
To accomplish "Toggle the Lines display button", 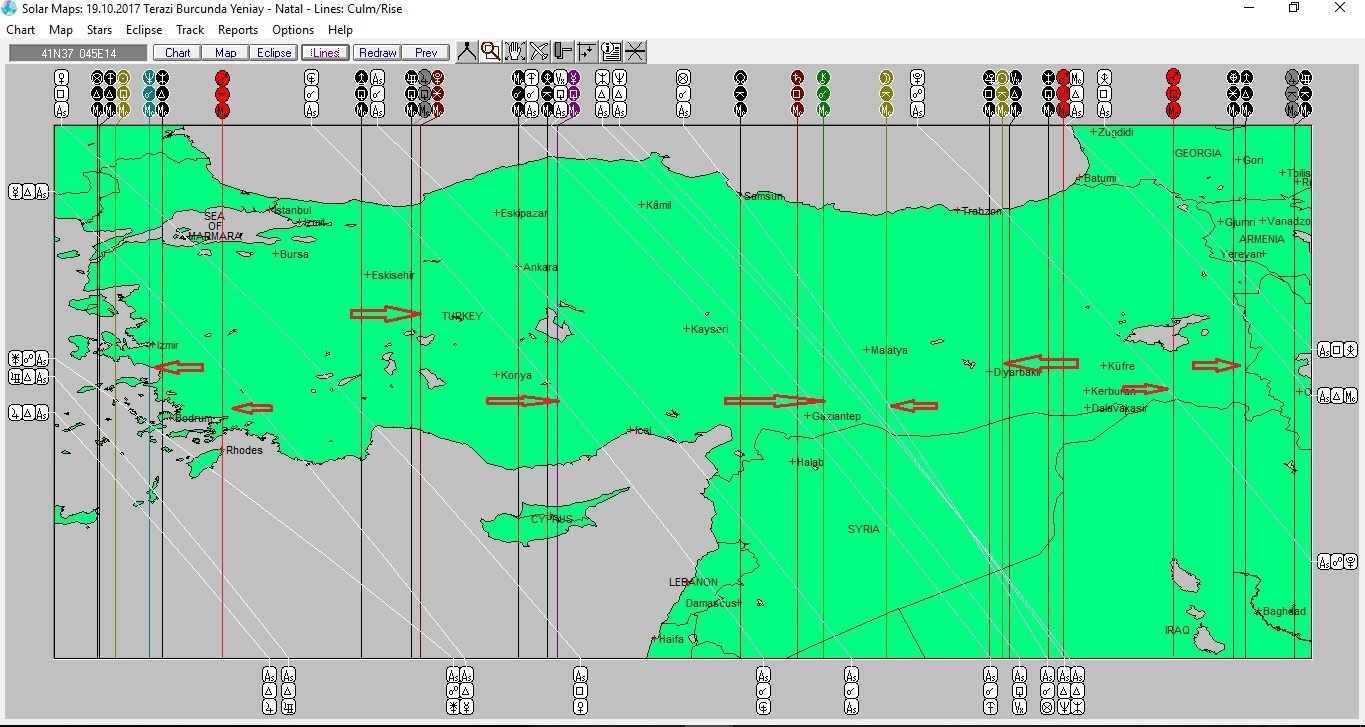I will [x=325, y=53].
